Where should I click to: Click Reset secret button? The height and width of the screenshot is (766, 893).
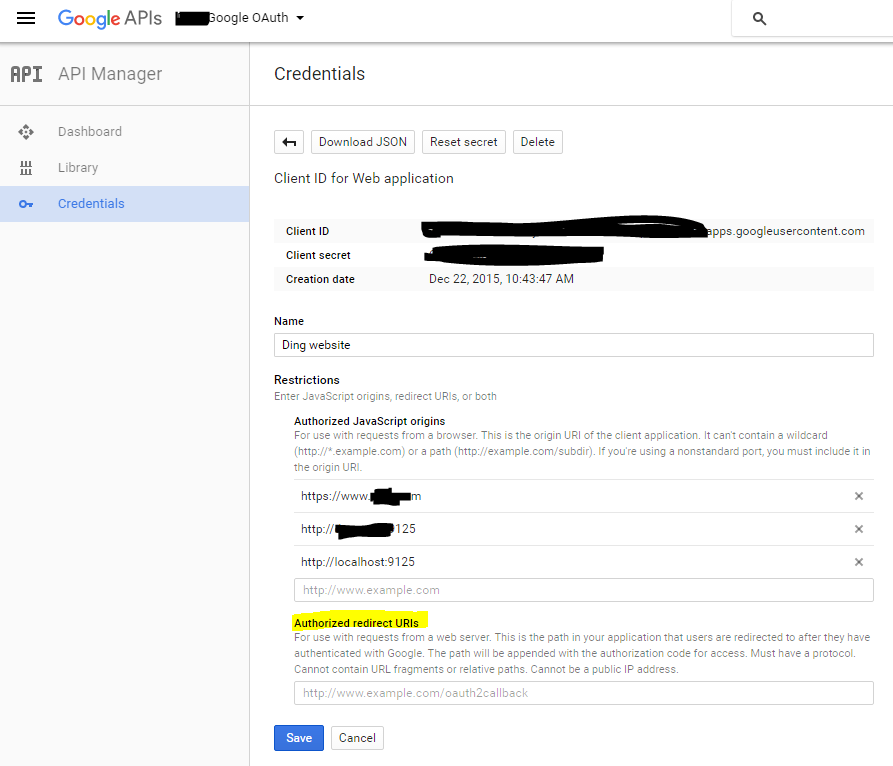pyautogui.click(x=464, y=142)
